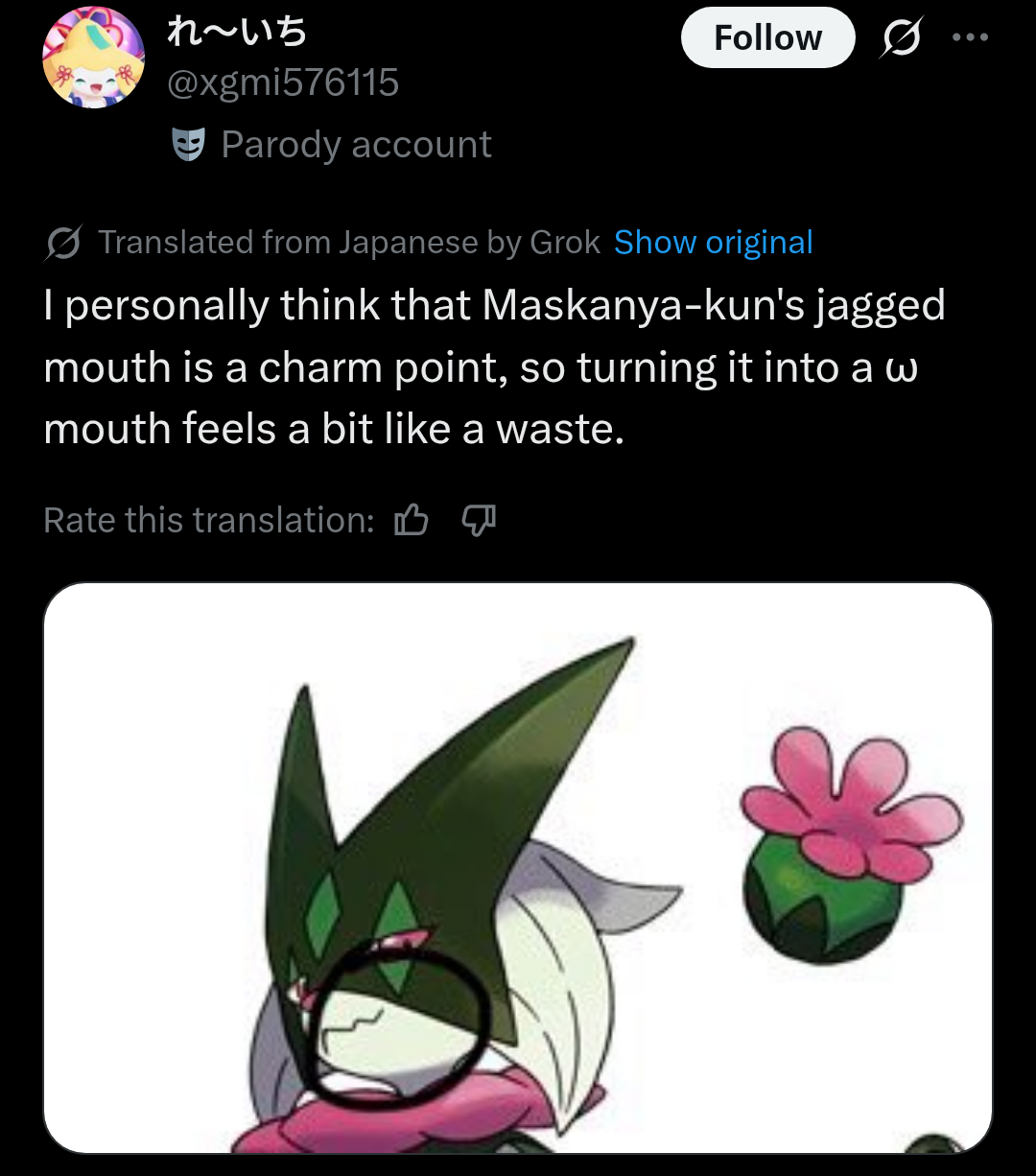Click the Grok logo before translation notice
Screen dimensions: 1036x1176
(x=63, y=243)
